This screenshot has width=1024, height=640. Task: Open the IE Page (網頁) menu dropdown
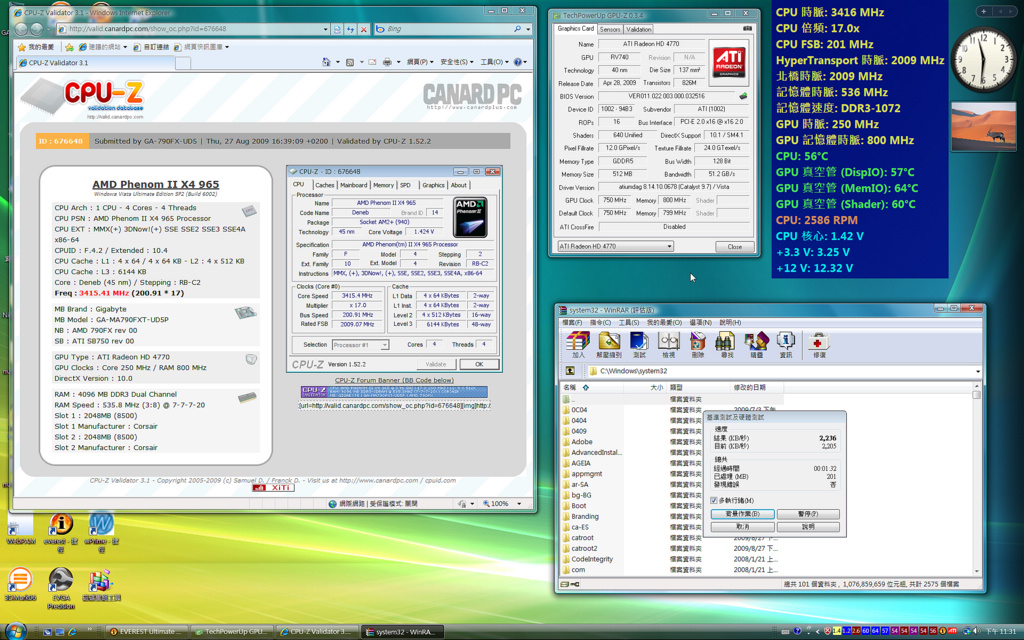point(419,62)
